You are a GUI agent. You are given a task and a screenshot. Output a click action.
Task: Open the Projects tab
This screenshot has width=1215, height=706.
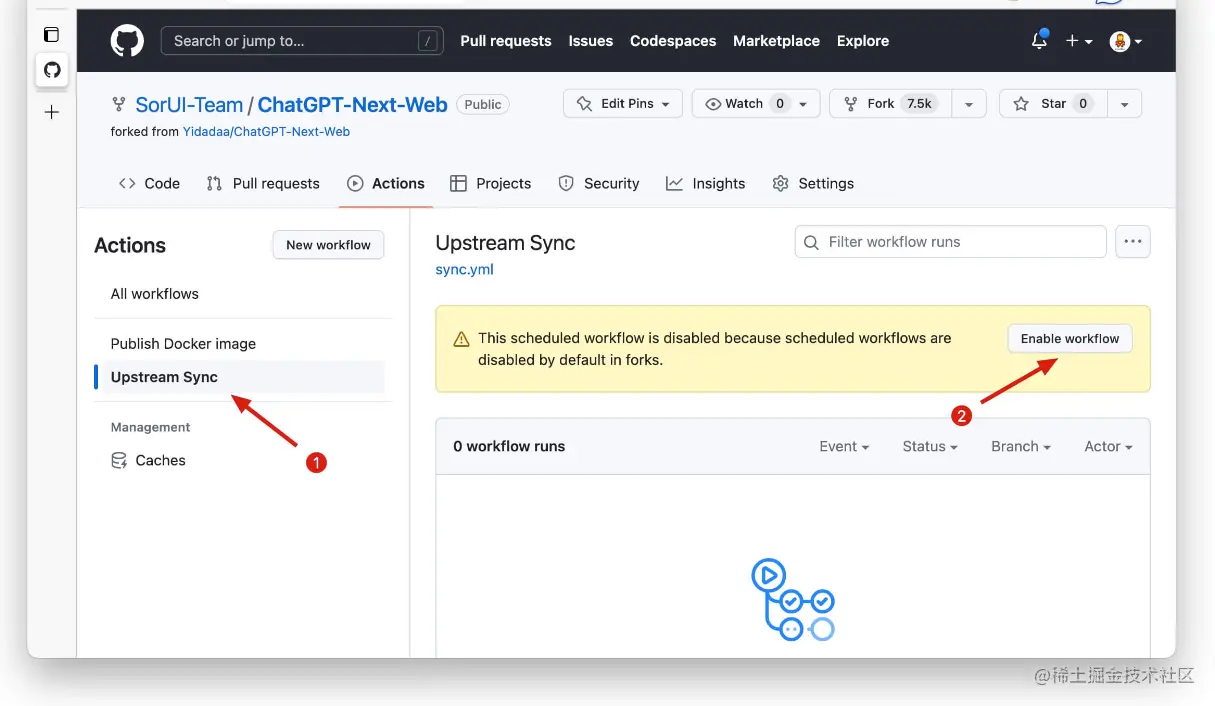pos(491,183)
